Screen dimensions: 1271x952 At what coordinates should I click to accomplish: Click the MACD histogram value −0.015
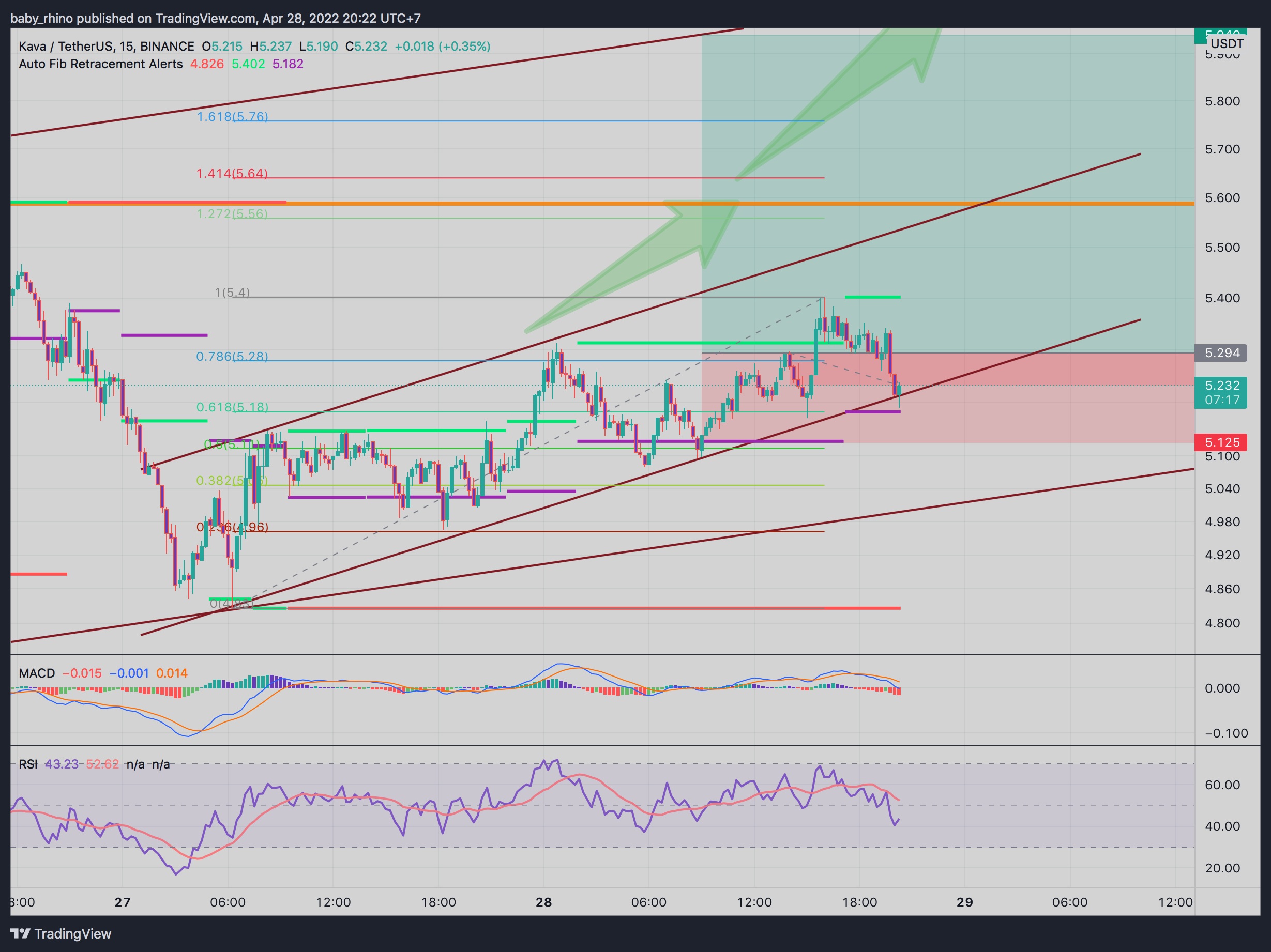pos(82,673)
